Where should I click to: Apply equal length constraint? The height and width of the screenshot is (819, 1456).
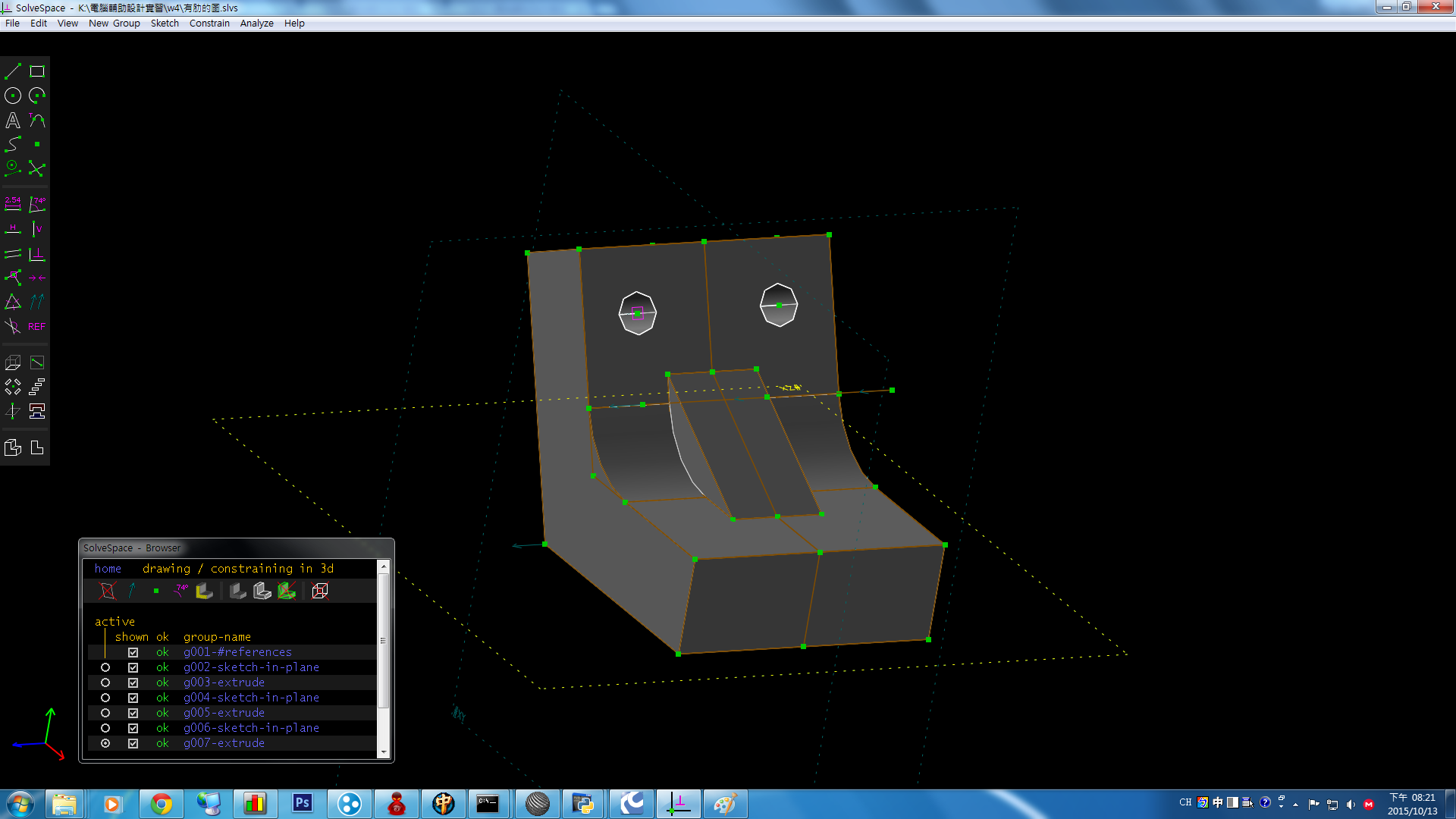coord(13,302)
